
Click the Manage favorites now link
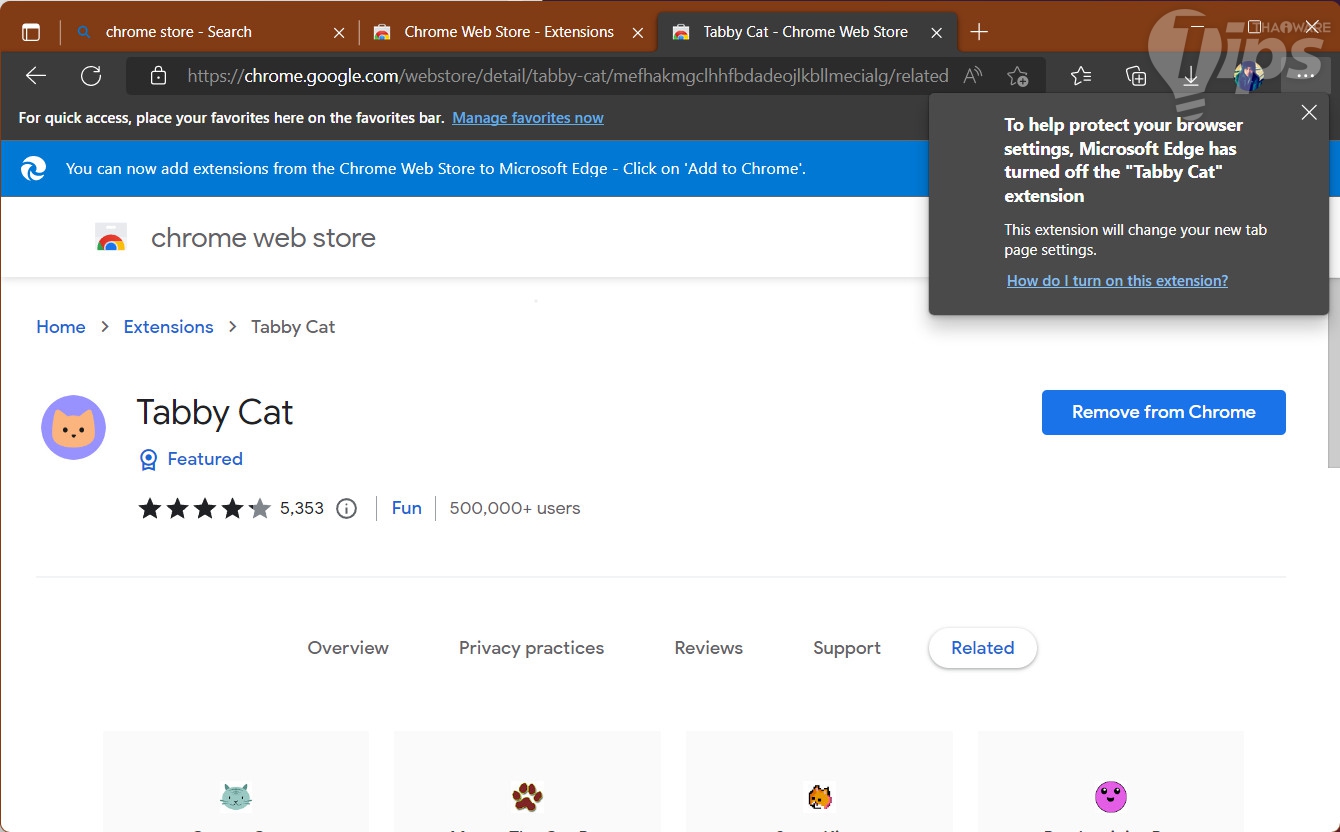point(527,118)
